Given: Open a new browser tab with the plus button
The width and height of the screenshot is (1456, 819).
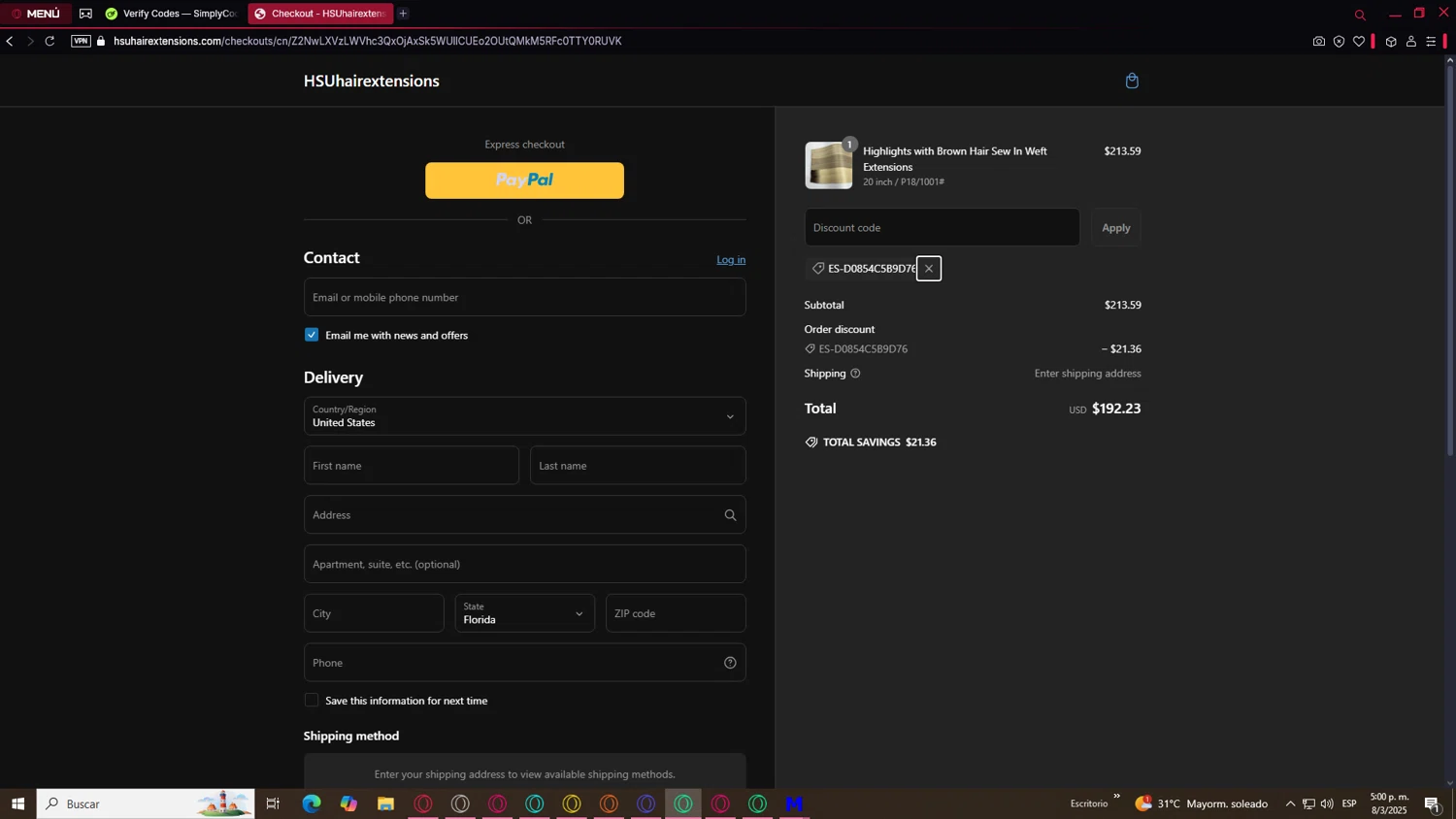Looking at the screenshot, I should pos(403,14).
